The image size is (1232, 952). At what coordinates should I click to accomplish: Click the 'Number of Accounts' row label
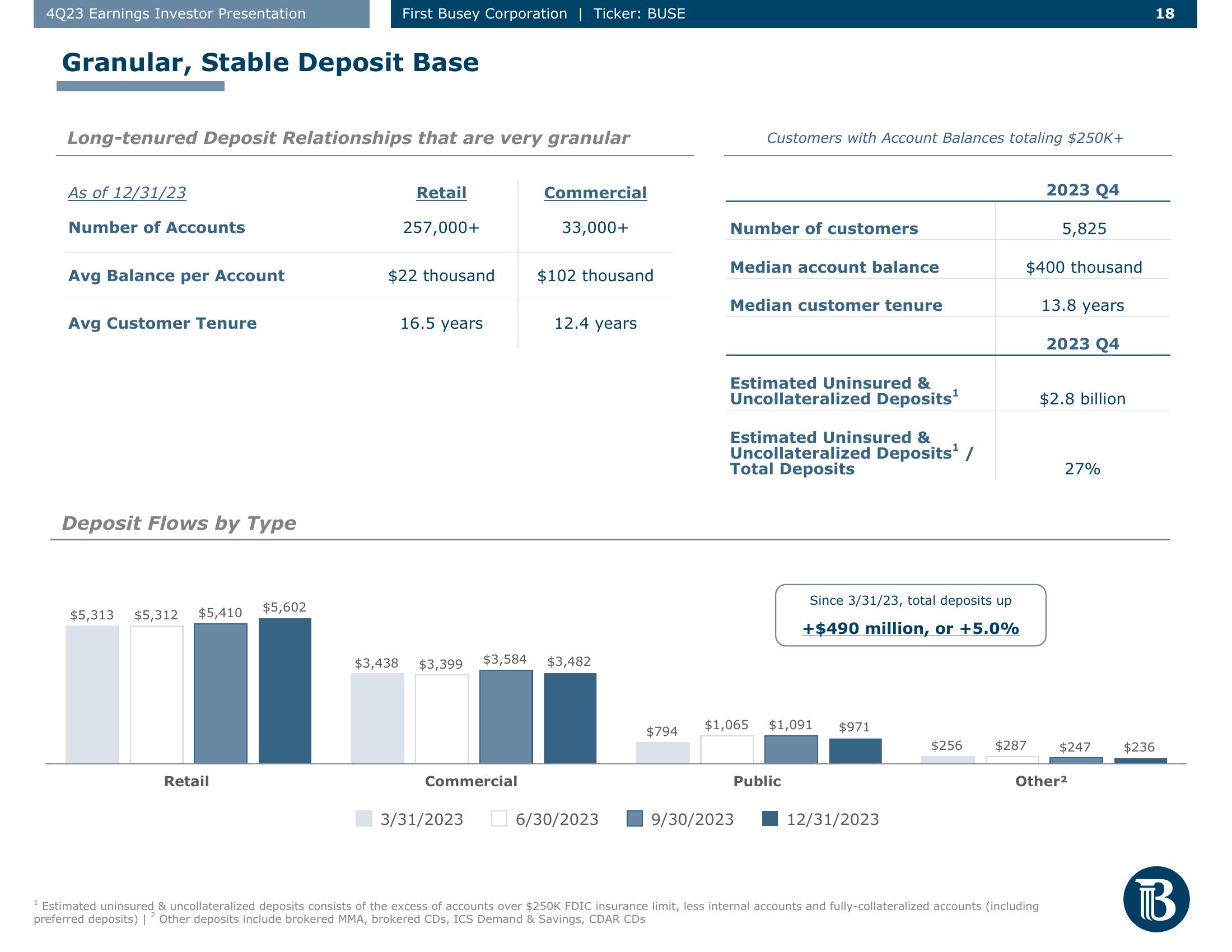tap(157, 228)
